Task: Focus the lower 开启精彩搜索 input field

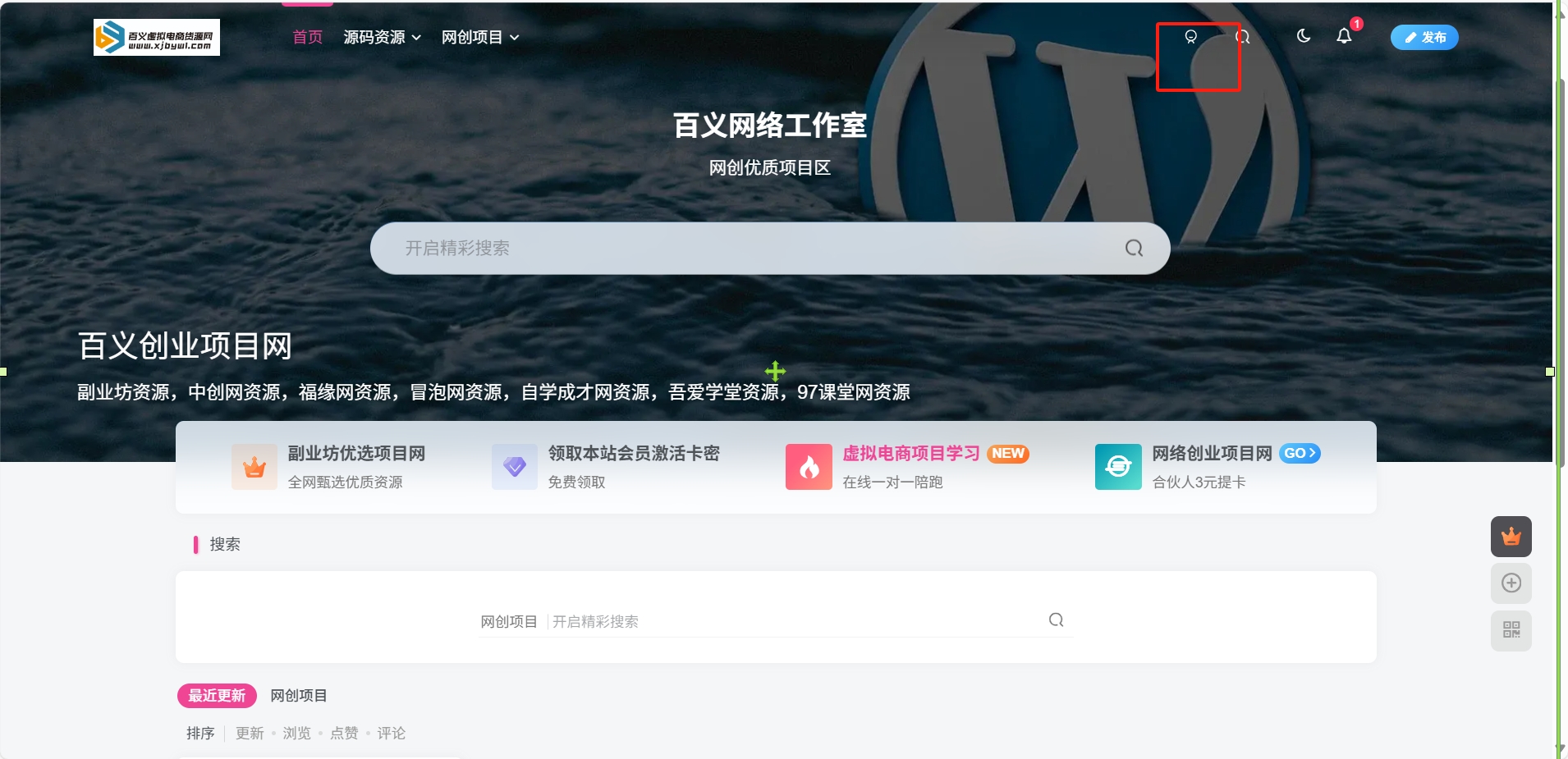Action: tap(792, 622)
